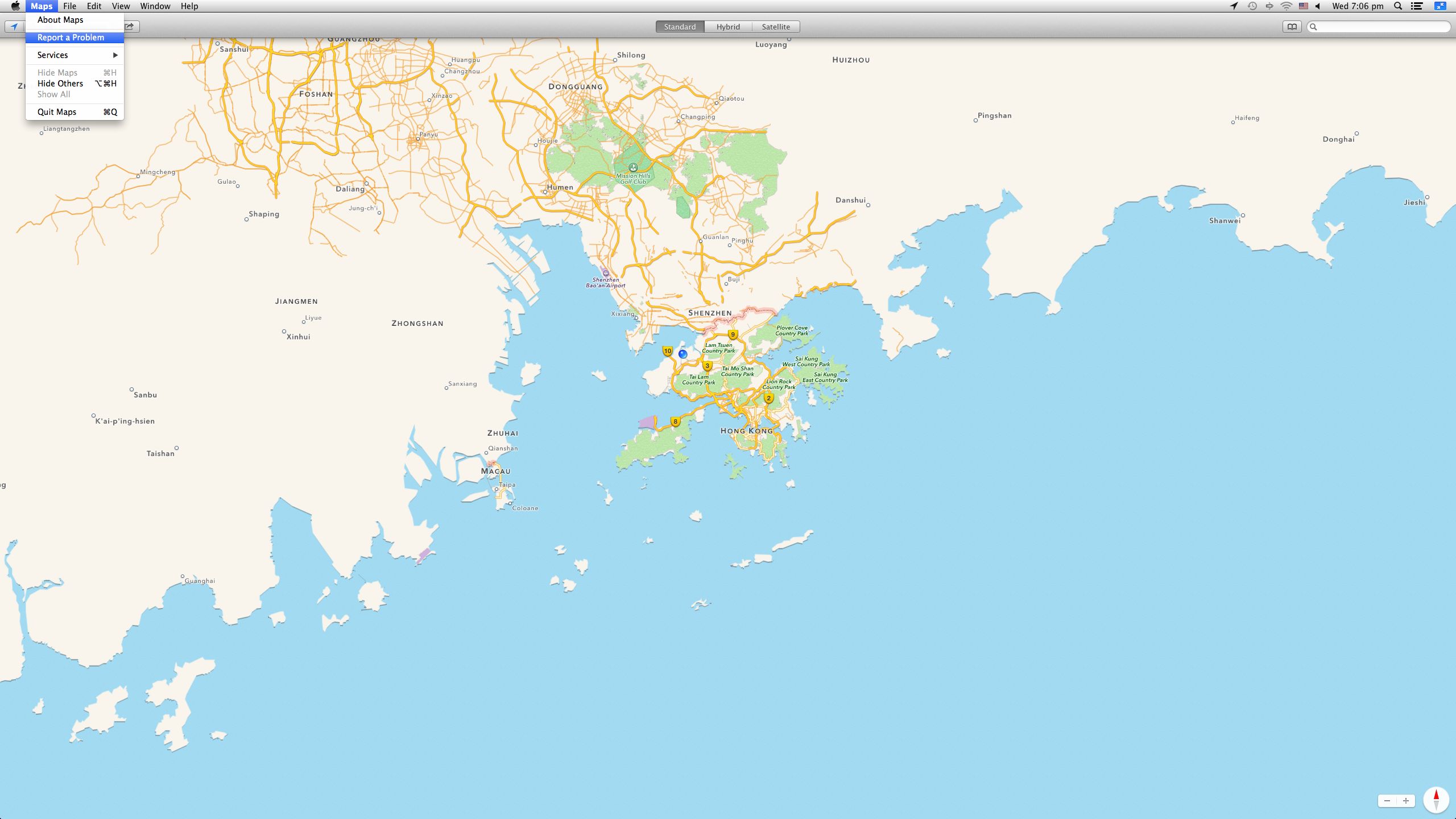The height and width of the screenshot is (819, 1456).
Task: Open Notification Center list icon
Action: pyautogui.click(x=1417, y=6)
